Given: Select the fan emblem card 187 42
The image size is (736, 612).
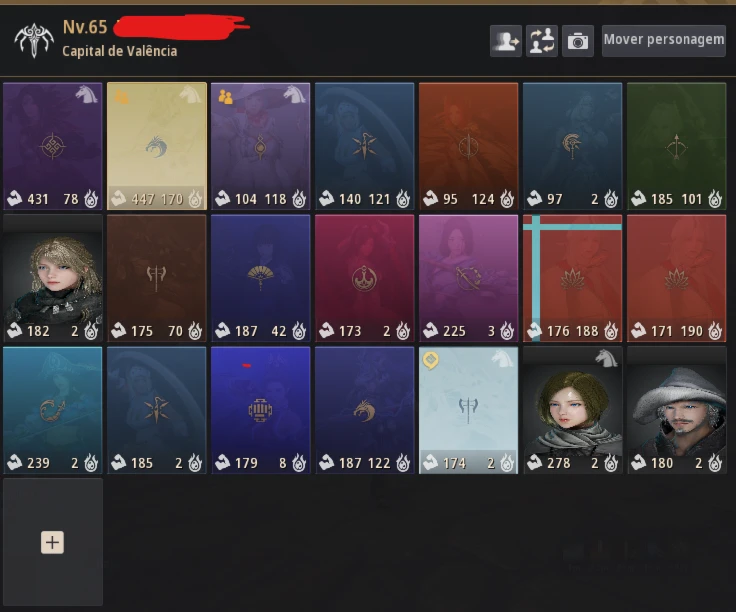Looking at the screenshot, I should 261,278.
